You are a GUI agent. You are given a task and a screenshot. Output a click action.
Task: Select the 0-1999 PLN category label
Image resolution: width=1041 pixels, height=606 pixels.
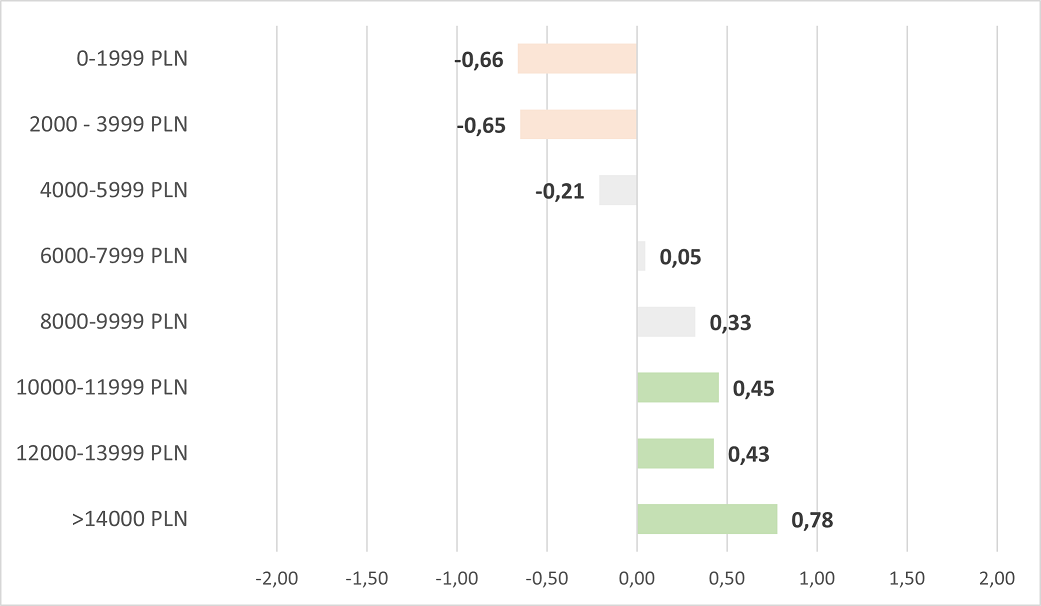point(132,59)
